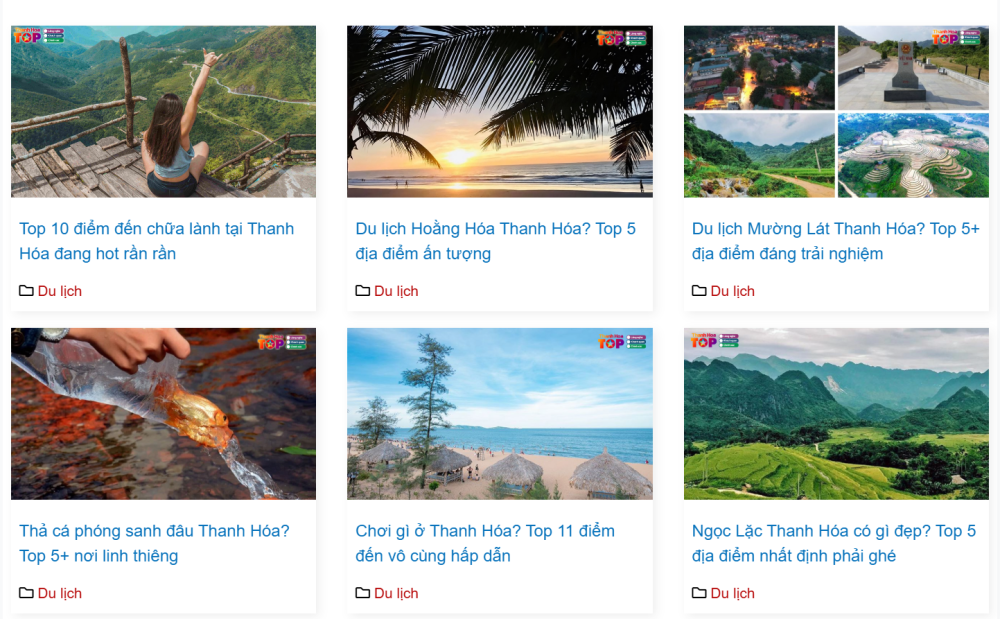Open the folder icon under Top 10 điểm đến article
Viewport: 1000px width, 619px height.
26,291
